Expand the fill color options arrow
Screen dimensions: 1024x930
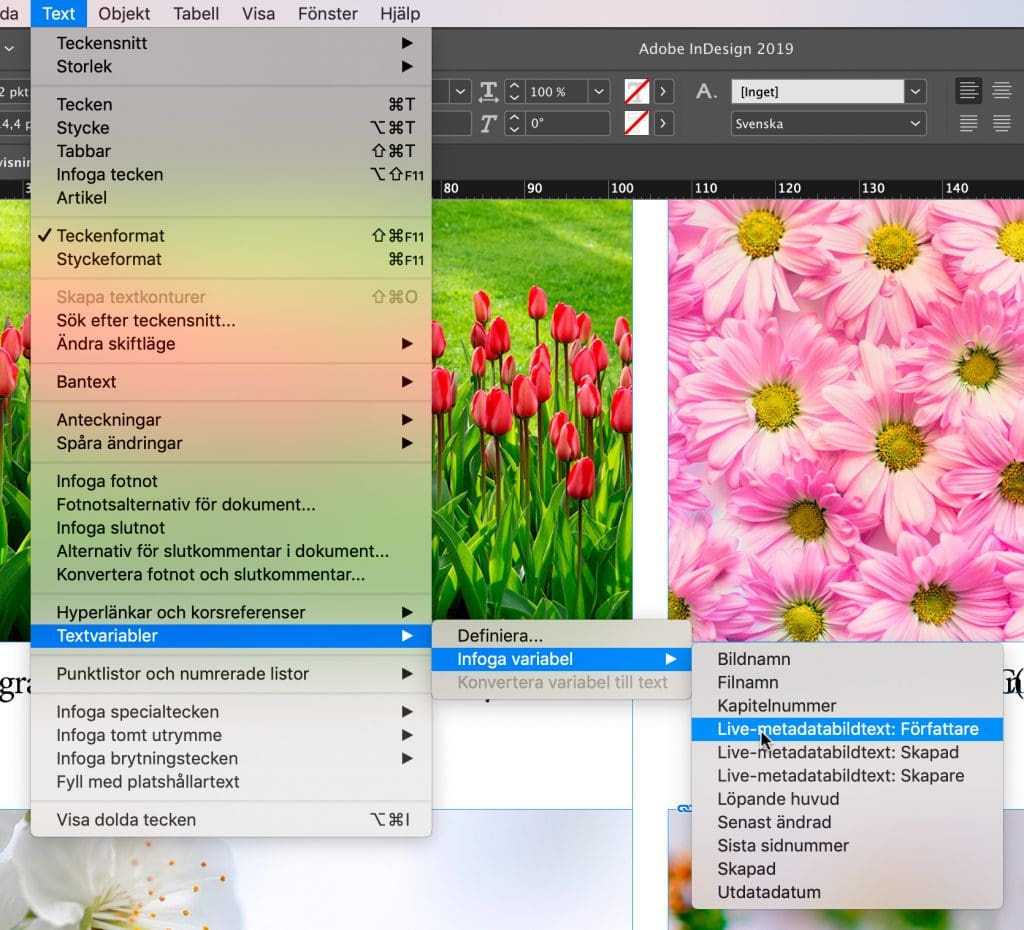[663, 92]
